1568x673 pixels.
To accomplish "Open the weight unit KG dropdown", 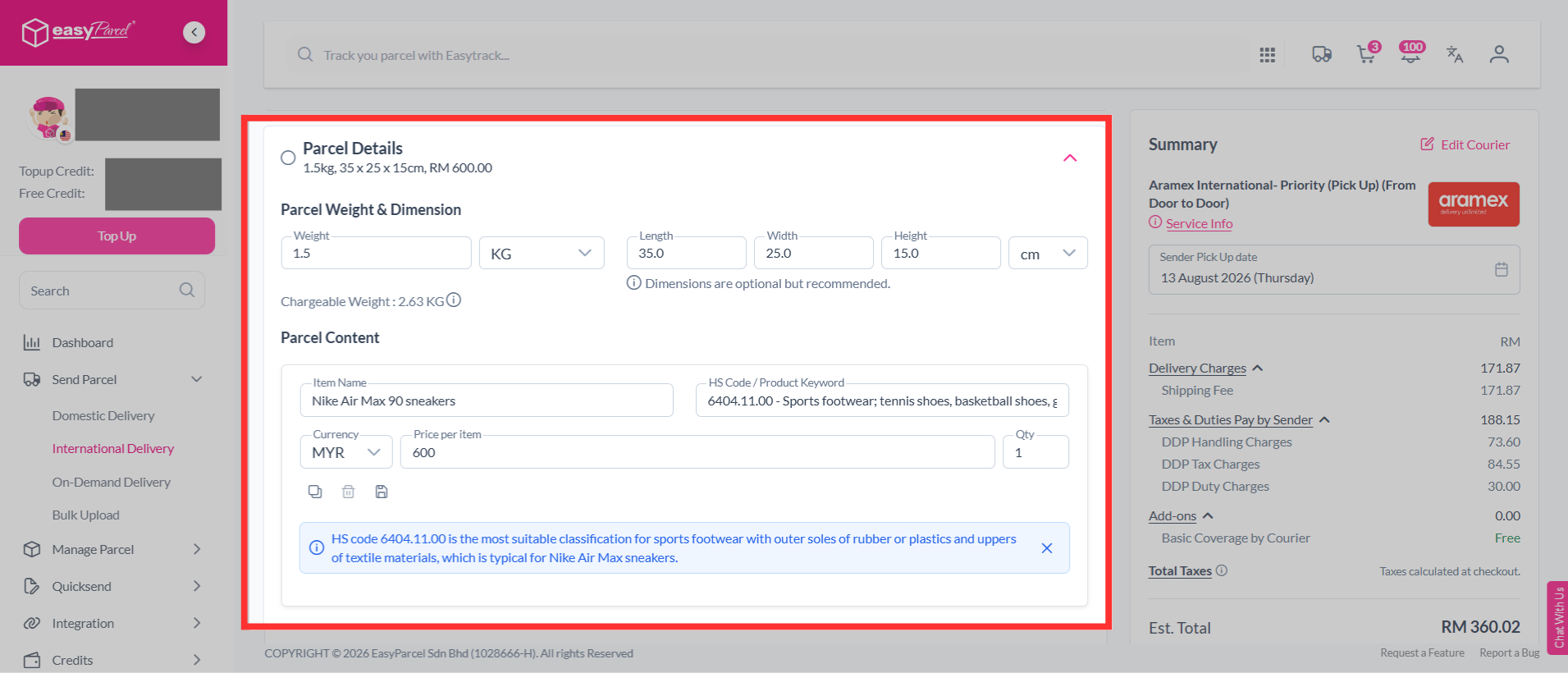I will (542, 253).
